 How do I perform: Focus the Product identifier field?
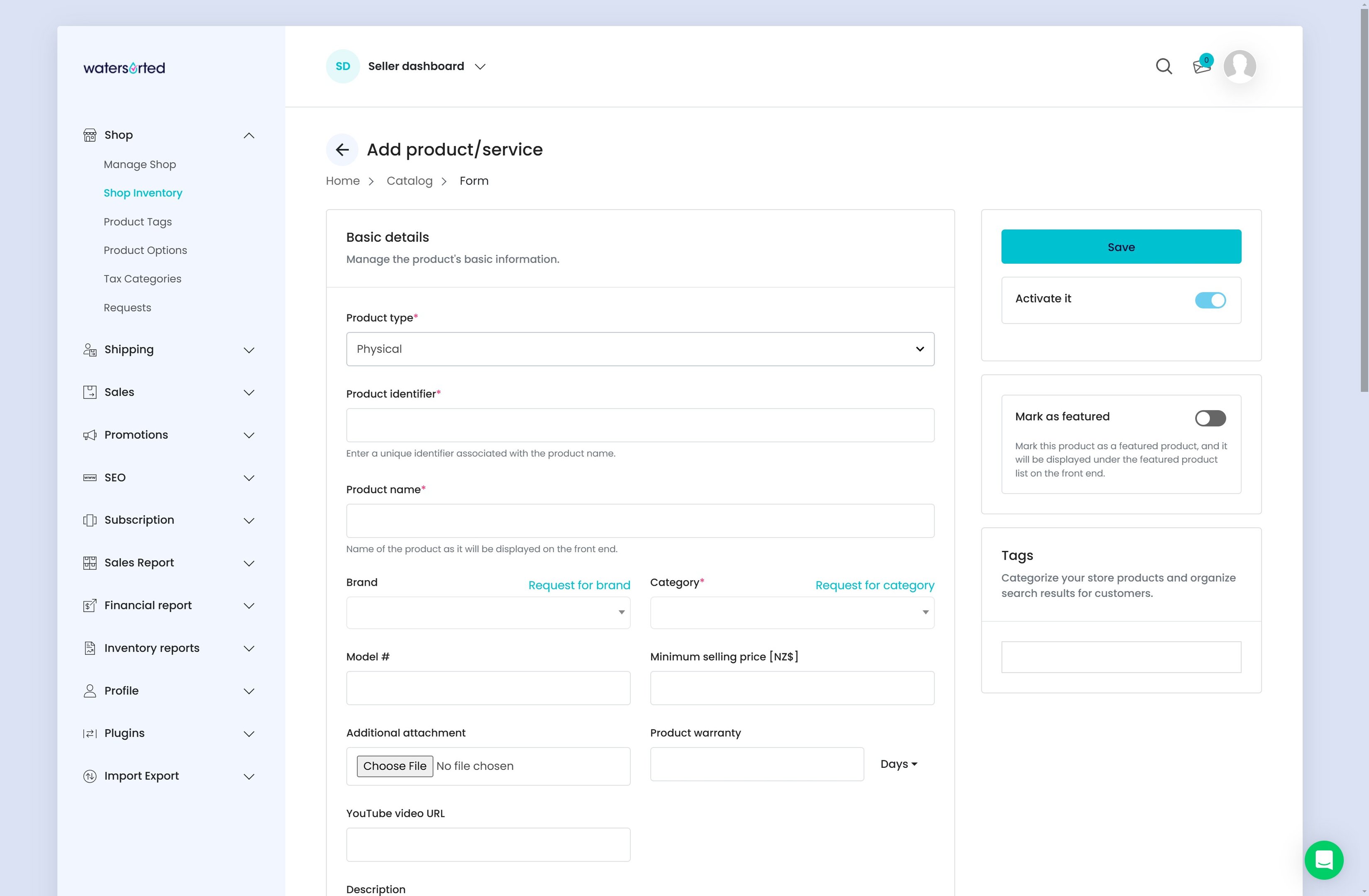point(639,426)
